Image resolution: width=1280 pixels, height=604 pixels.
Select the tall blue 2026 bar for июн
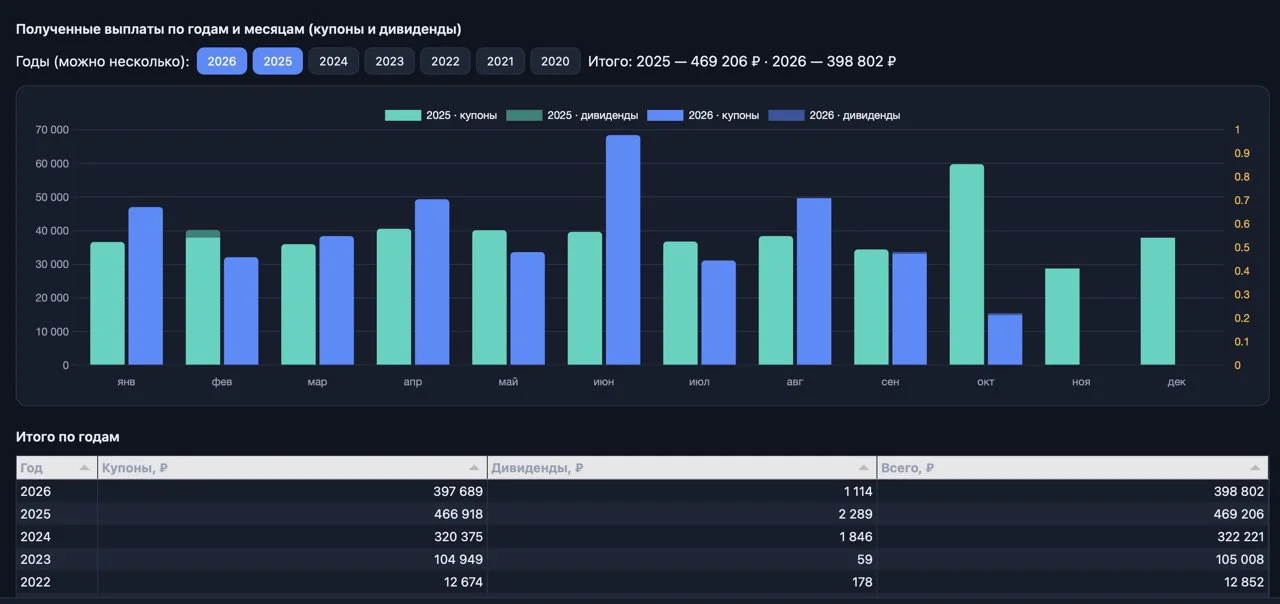click(623, 250)
